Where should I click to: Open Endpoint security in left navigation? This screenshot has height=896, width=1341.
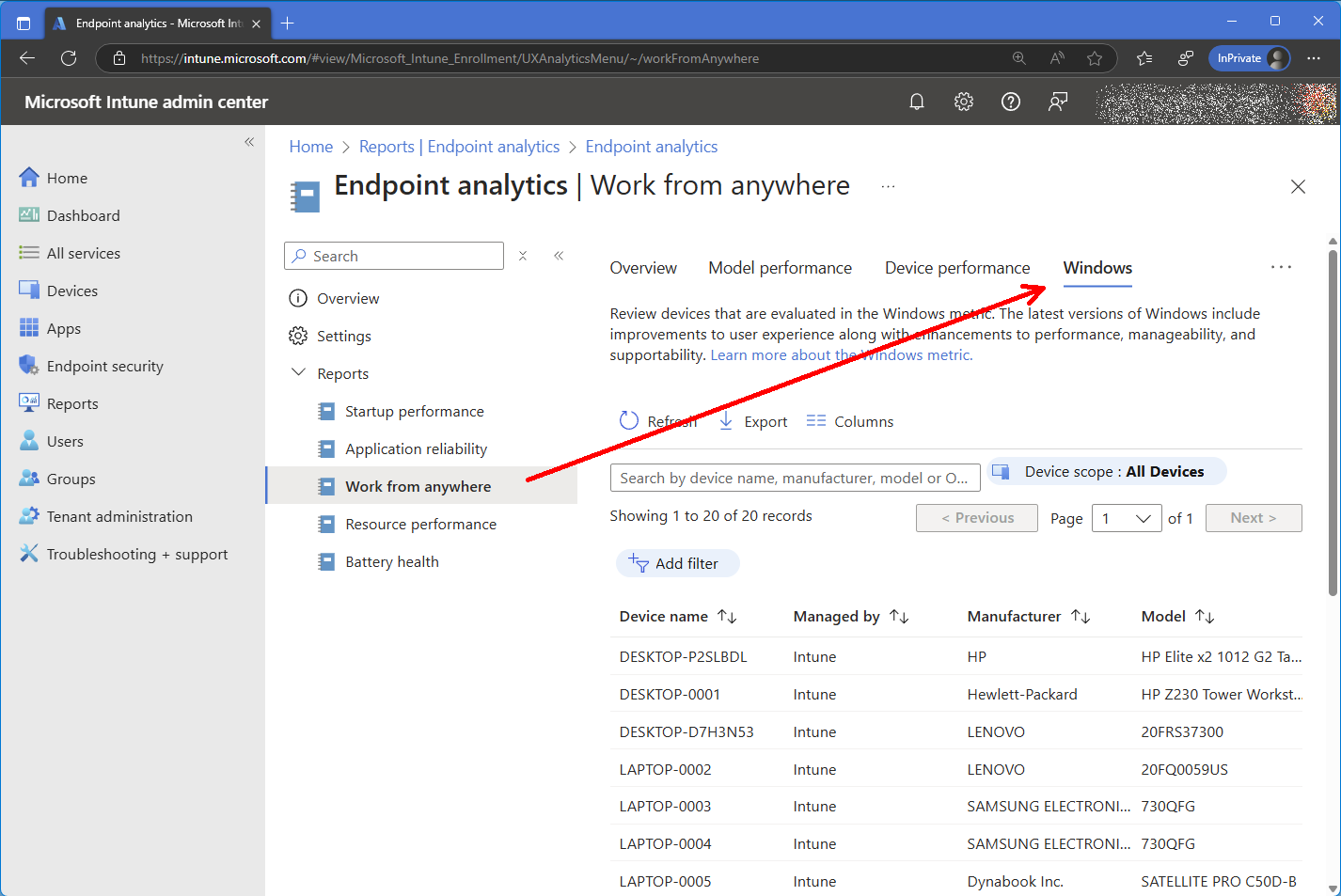(x=104, y=366)
